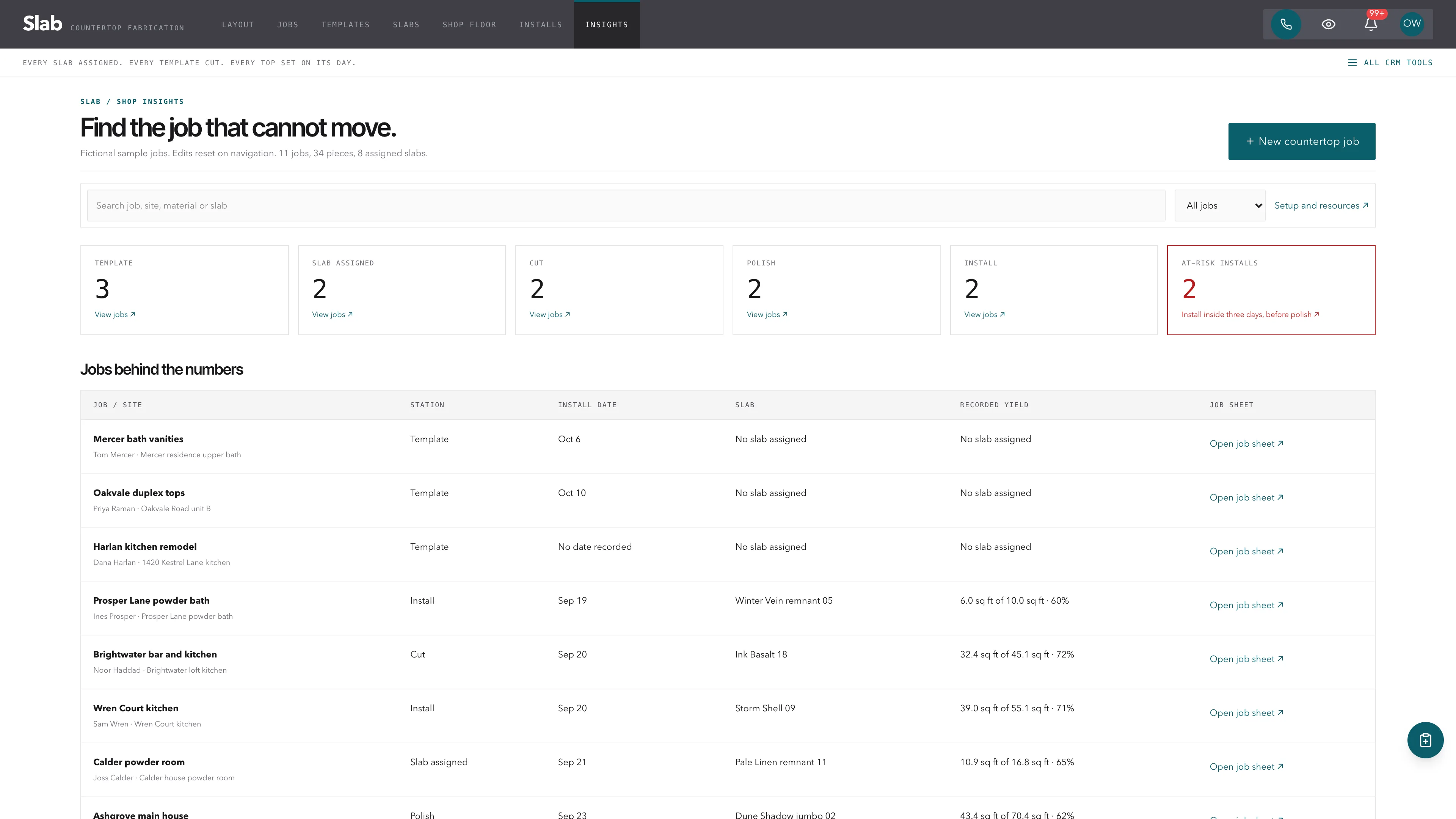Click 'No date recorded' in the Harlan row
1456x819 pixels.
pyautogui.click(x=595, y=546)
